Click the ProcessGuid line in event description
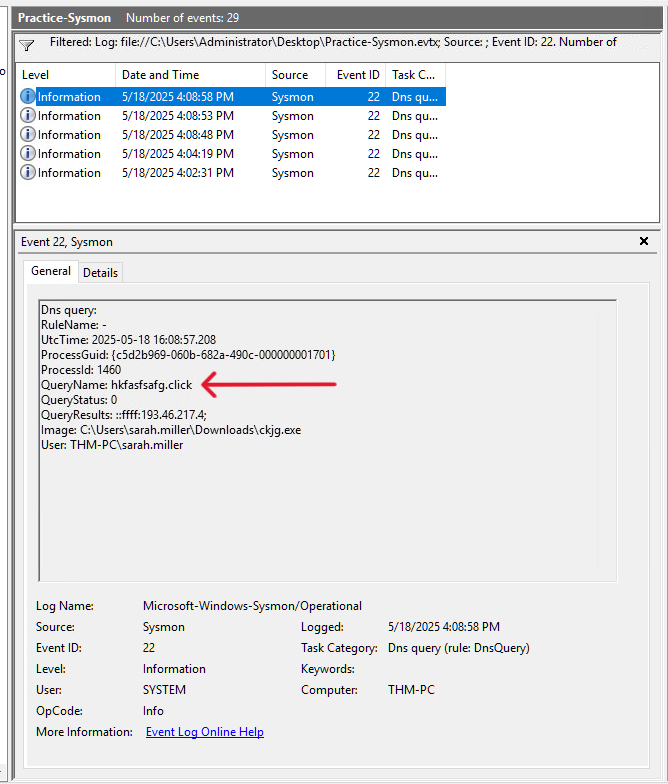Image resolution: width=668 pixels, height=784 pixels. (187, 355)
